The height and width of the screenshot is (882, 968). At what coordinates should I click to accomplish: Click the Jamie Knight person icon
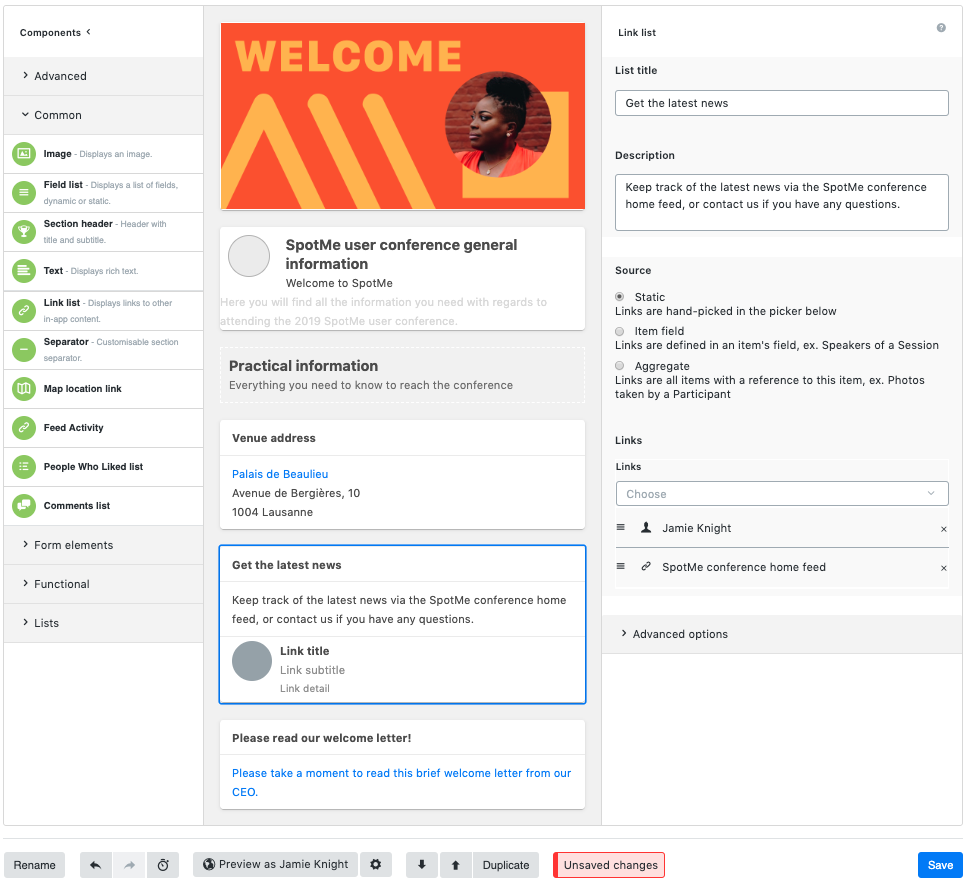[646, 527]
